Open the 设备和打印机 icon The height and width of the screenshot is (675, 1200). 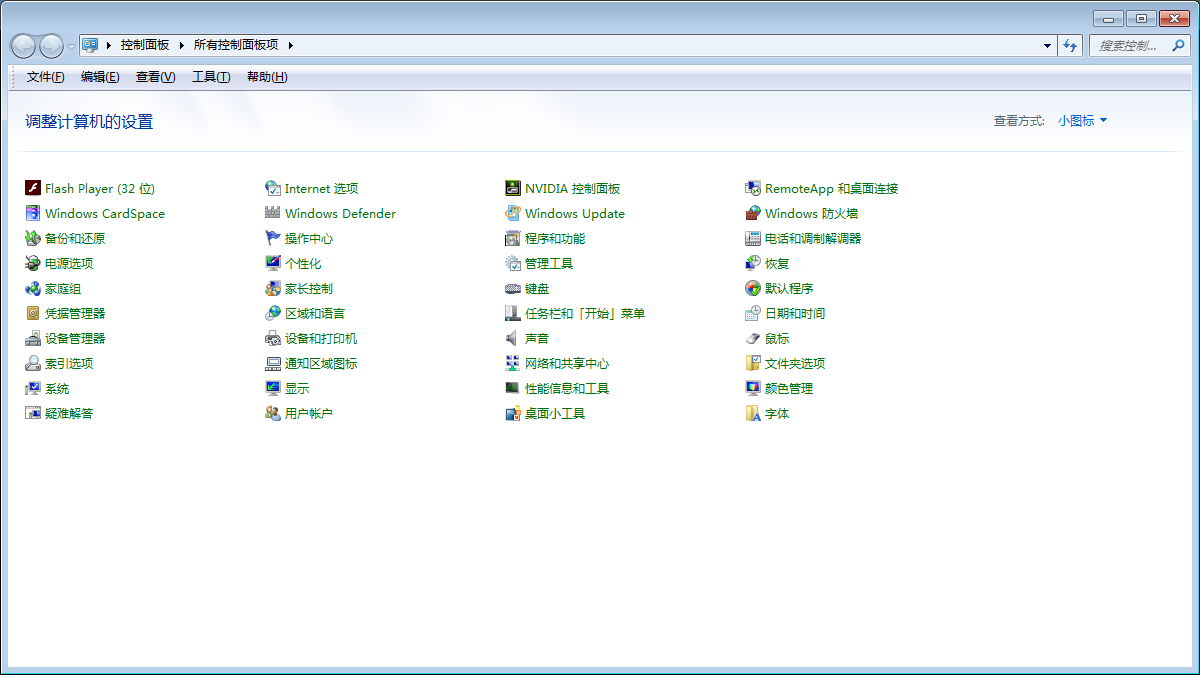pos(273,338)
